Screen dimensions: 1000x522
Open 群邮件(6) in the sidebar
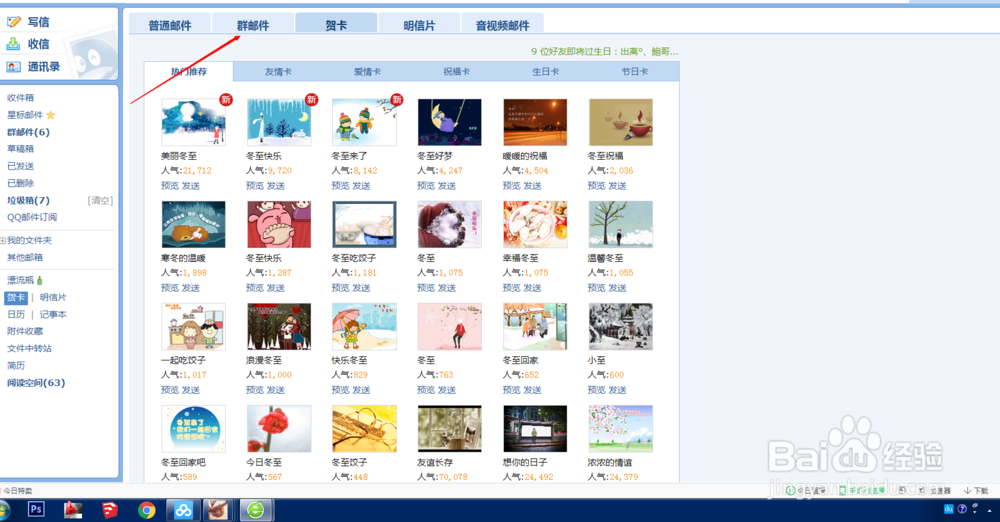click(x=28, y=132)
